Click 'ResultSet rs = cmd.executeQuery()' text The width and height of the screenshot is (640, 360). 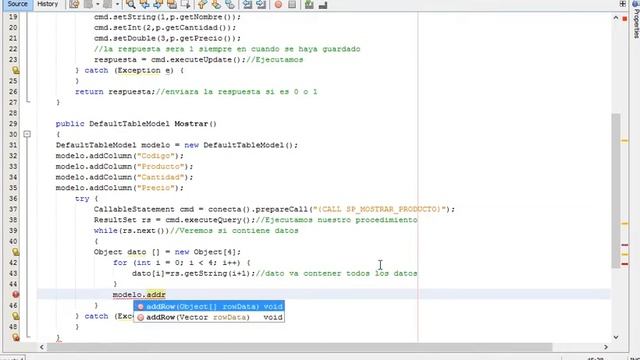click(173, 220)
